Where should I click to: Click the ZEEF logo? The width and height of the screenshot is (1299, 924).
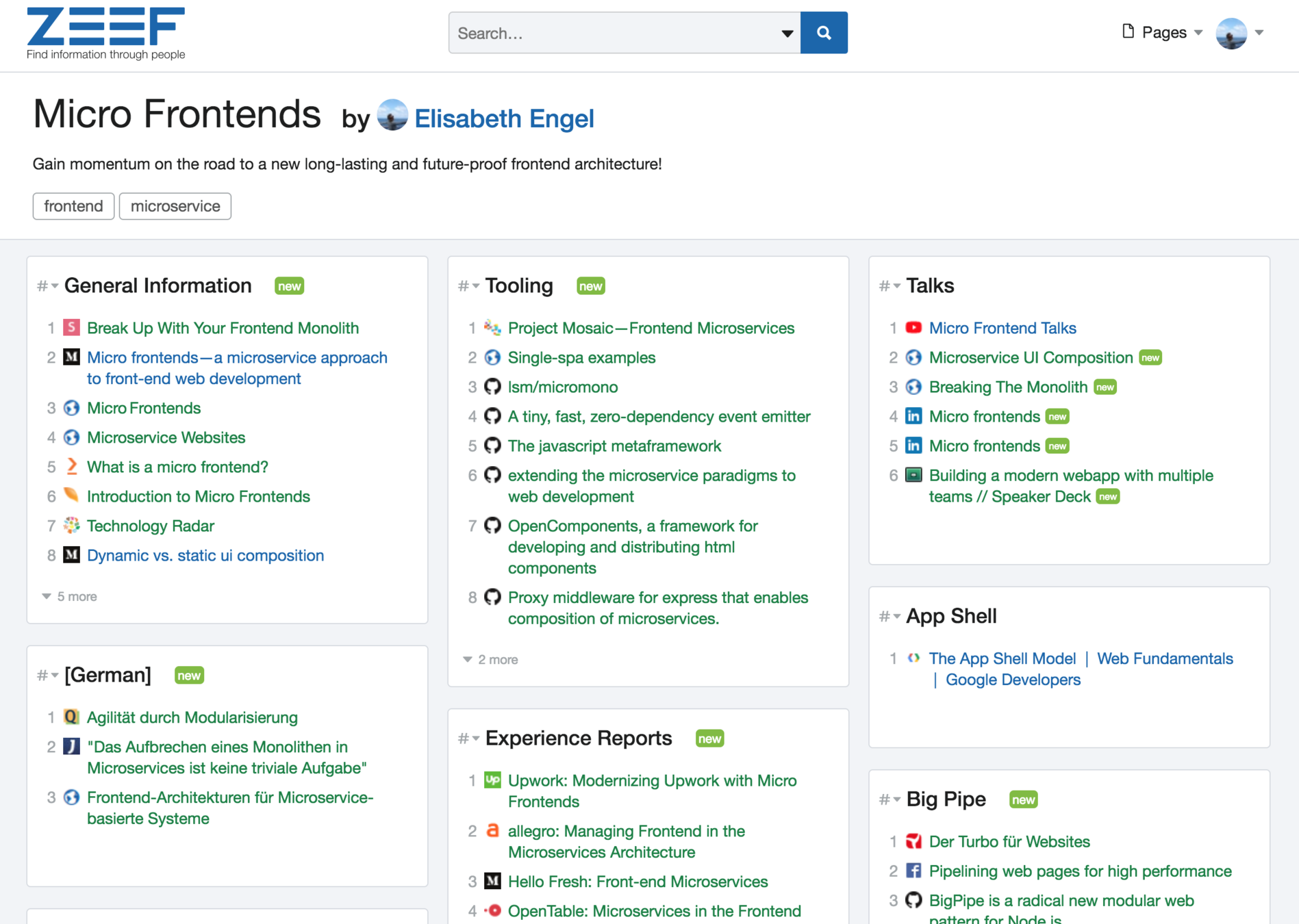(x=105, y=33)
